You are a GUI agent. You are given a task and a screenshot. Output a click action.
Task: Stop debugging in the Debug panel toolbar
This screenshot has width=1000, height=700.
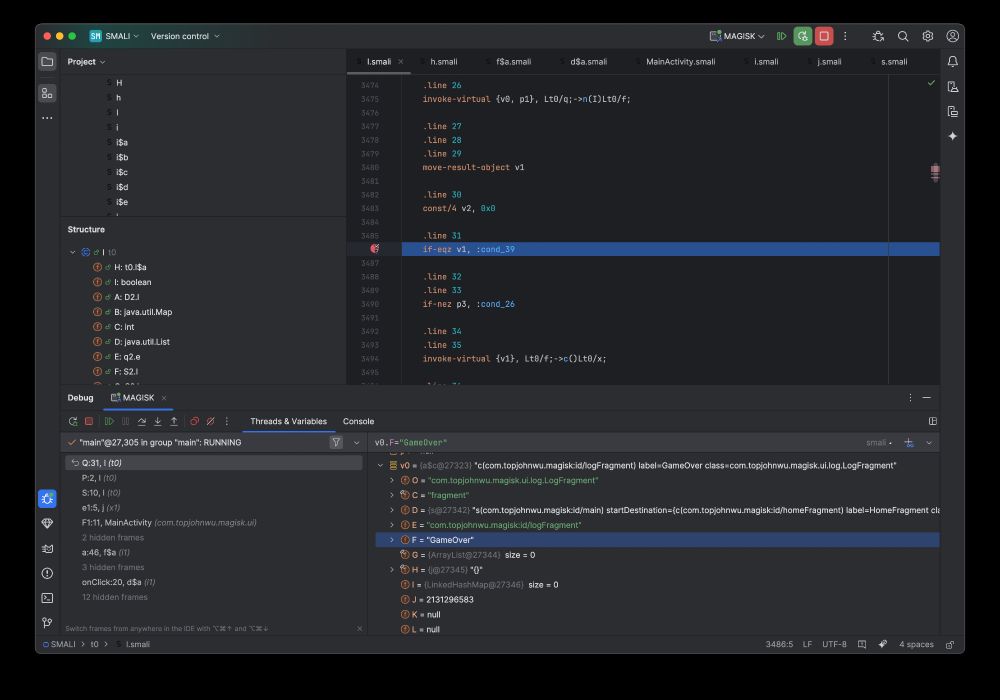point(89,421)
